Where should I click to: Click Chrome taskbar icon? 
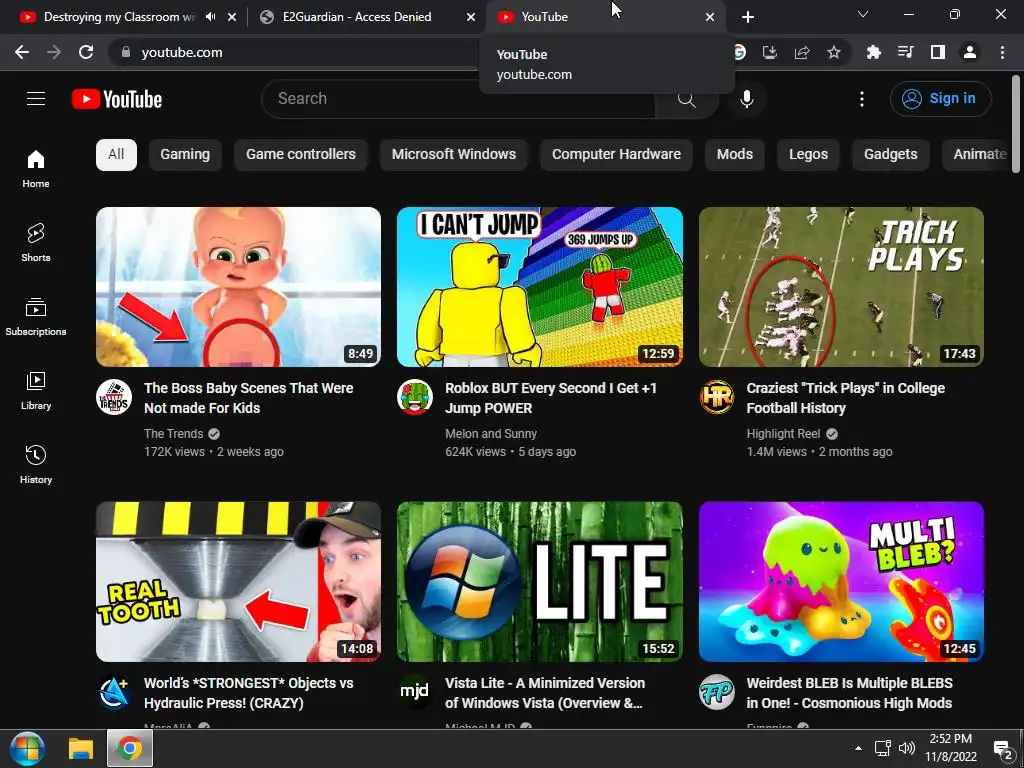tap(130, 748)
